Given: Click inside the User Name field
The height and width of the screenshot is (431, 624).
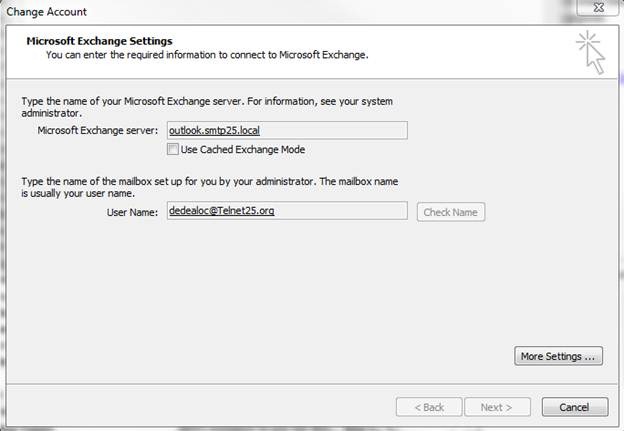Looking at the screenshot, I should (287, 211).
